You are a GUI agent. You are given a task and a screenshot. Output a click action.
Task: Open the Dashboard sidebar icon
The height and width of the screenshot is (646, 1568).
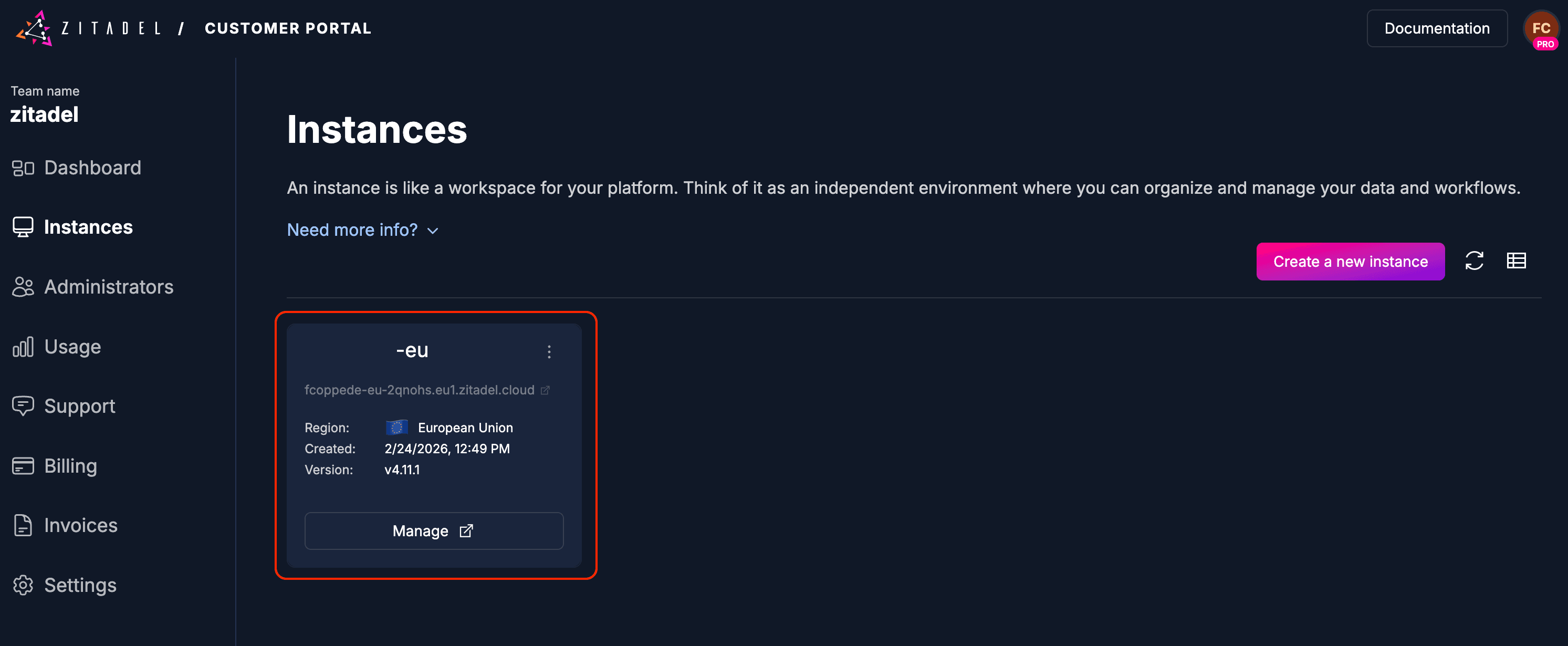[23, 167]
